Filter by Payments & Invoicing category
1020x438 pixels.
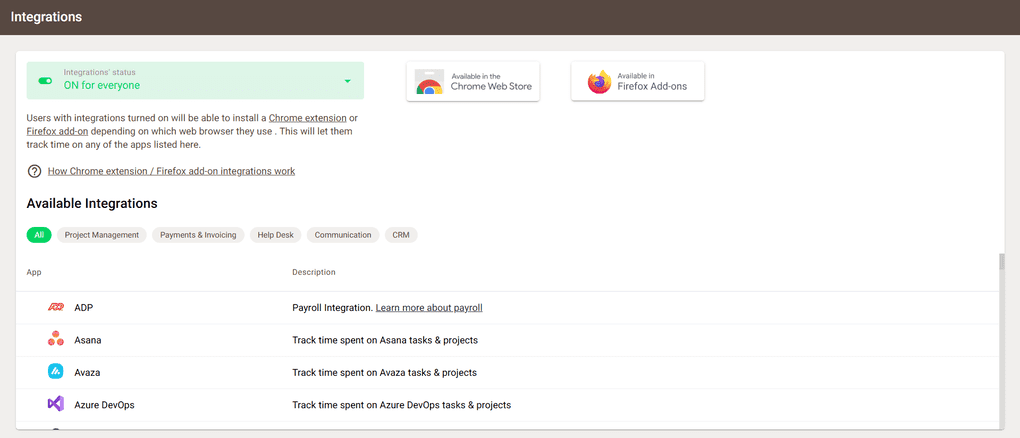198,235
